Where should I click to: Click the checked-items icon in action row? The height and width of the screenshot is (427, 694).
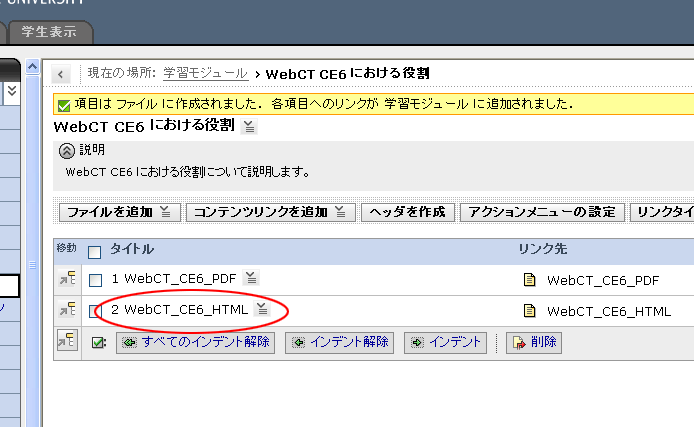click(98, 342)
